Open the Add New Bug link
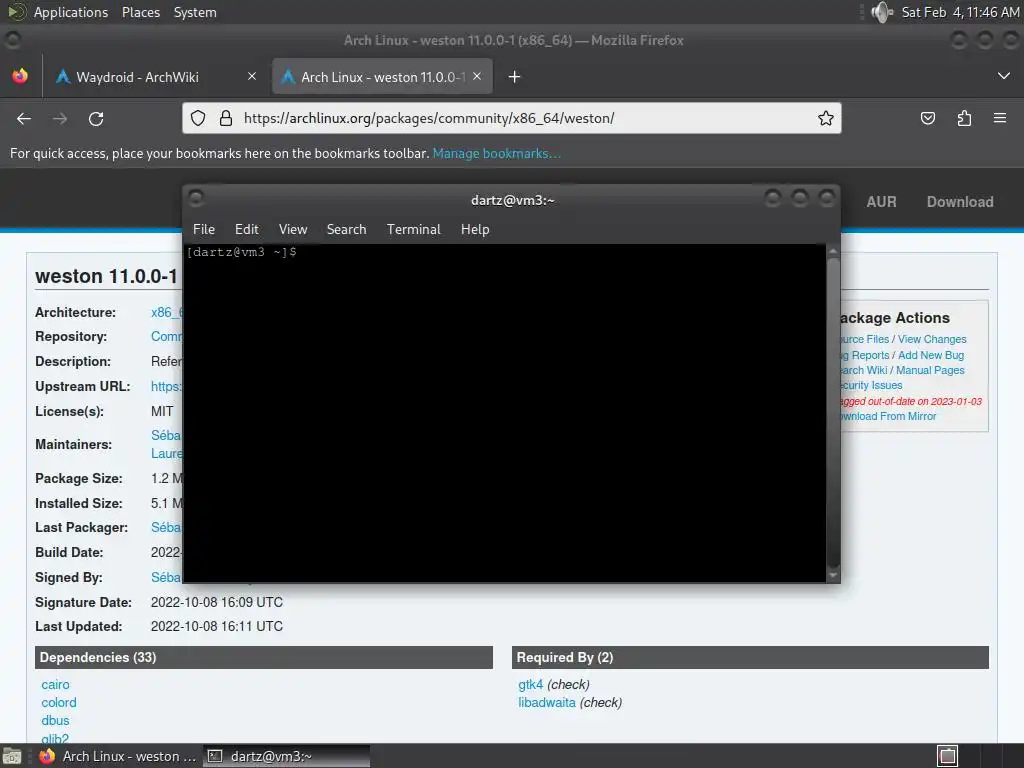The image size is (1024, 768). [931, 355]
